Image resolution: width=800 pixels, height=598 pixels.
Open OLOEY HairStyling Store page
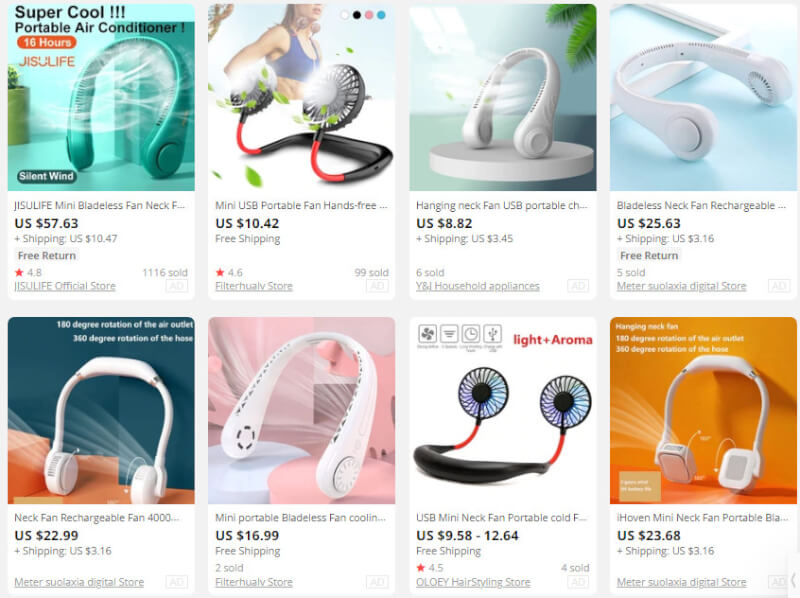tap(473, 582)
